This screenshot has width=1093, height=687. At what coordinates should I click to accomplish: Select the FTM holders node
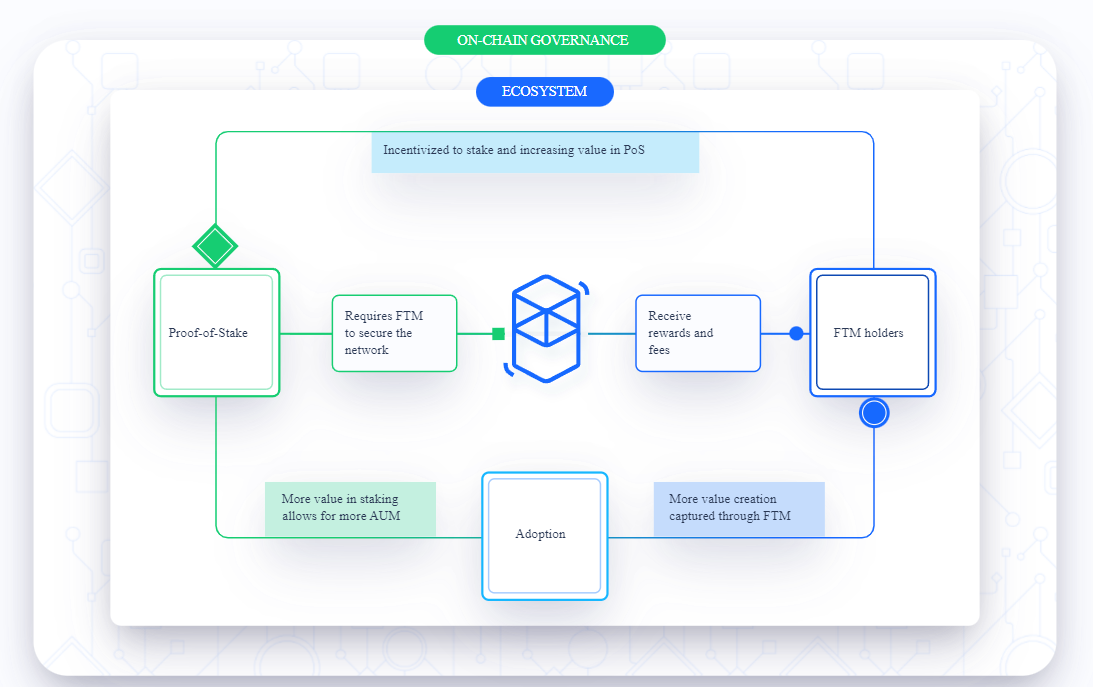[872, 333]
